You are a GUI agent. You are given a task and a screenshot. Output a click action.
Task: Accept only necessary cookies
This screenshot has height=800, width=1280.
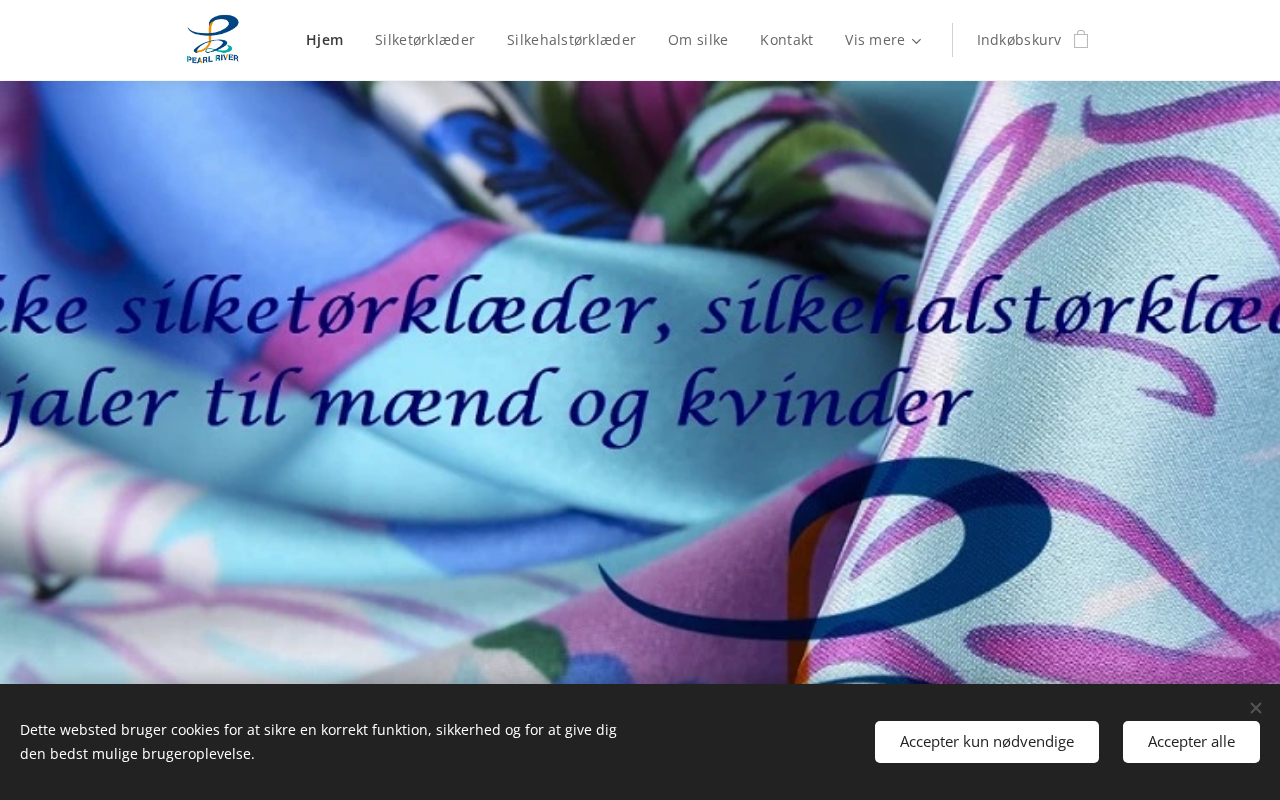tap(987, 742)
